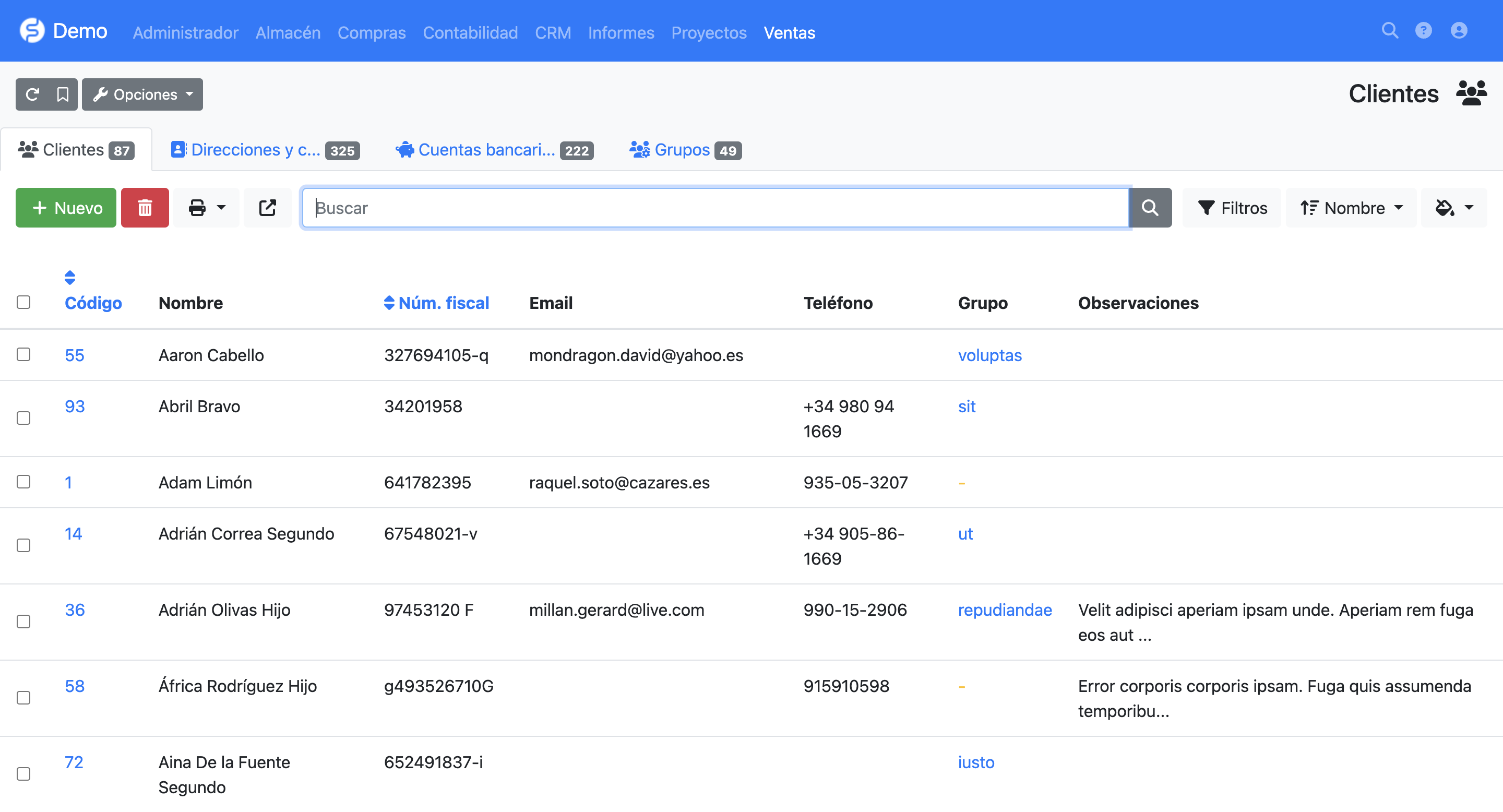The width and height of the screenshot is (1503, 812).
Task: Open the Ventas menu
Action: tap(790, 33)
